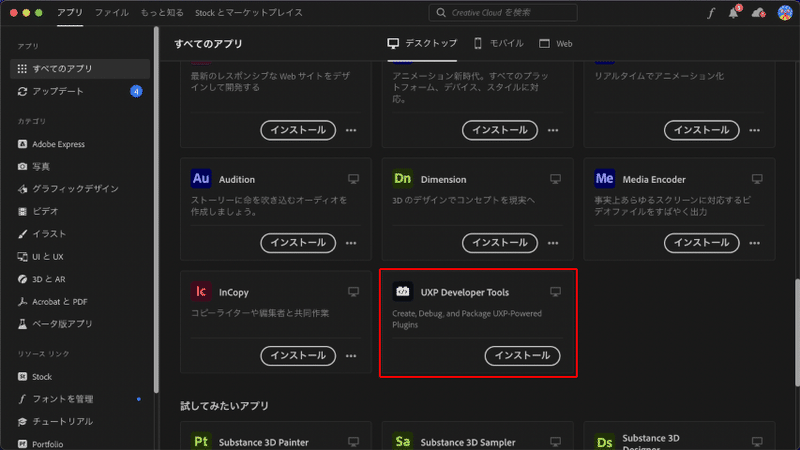Screen dimensions: 800x450
Task: Click the InCopy Ic app icon
Action: (x=201, y=291)
